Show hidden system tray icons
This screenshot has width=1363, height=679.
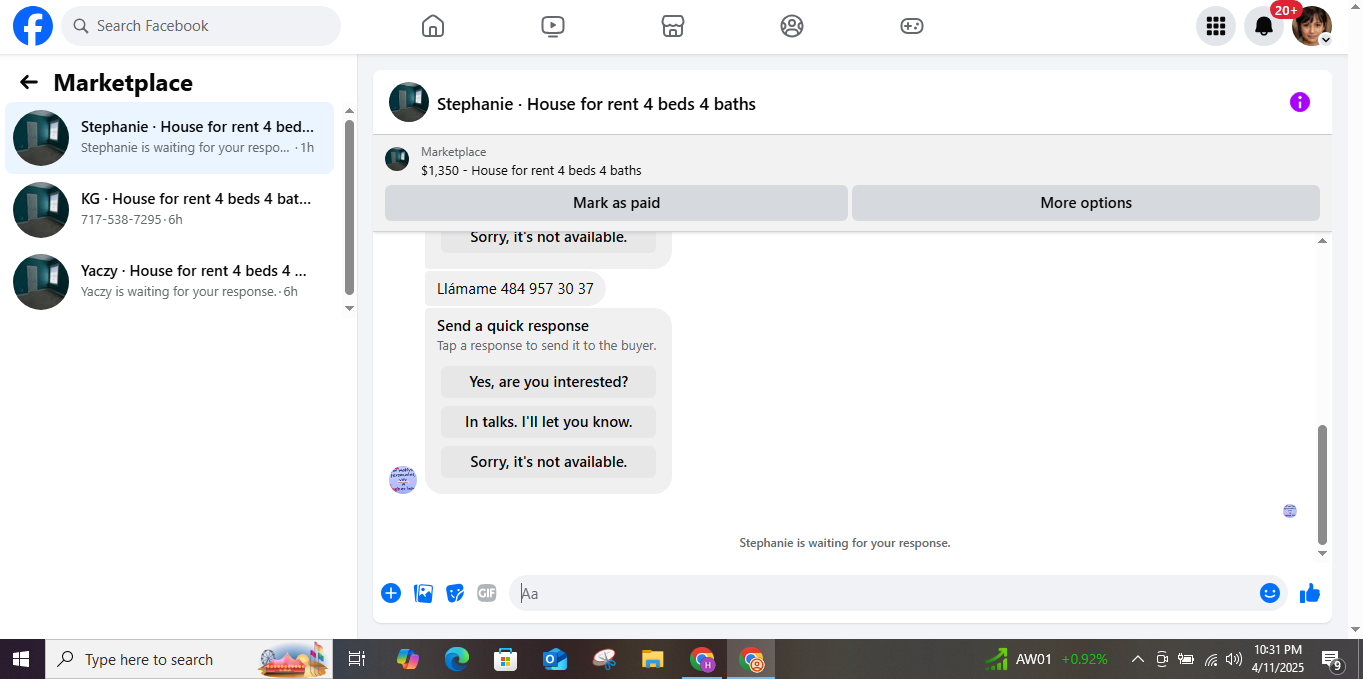(x=1137, y=659)
